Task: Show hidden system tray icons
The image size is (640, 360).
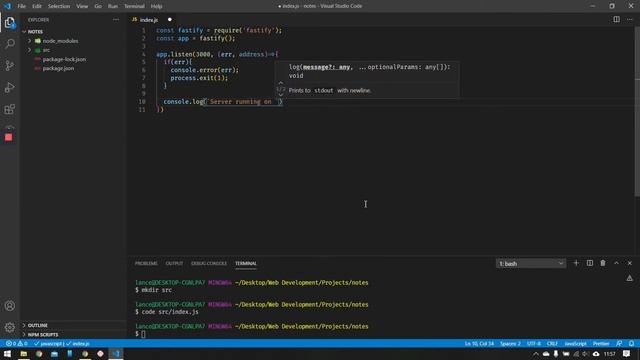Action: click(x=536, y=354)
